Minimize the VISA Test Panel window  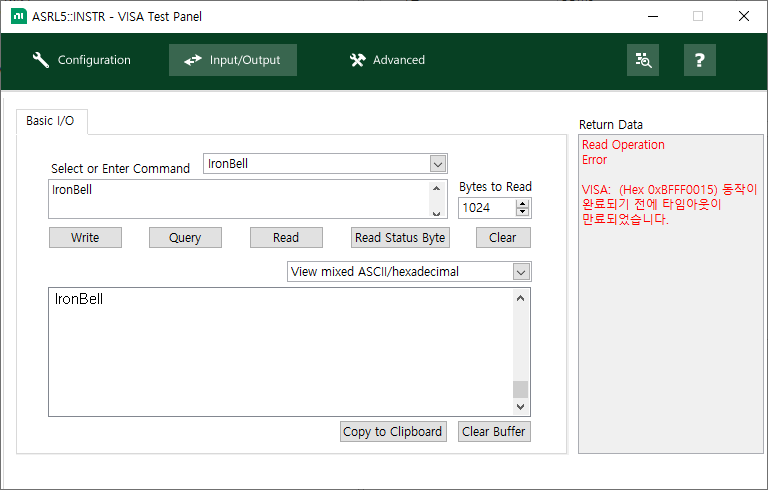coord(653,16)
